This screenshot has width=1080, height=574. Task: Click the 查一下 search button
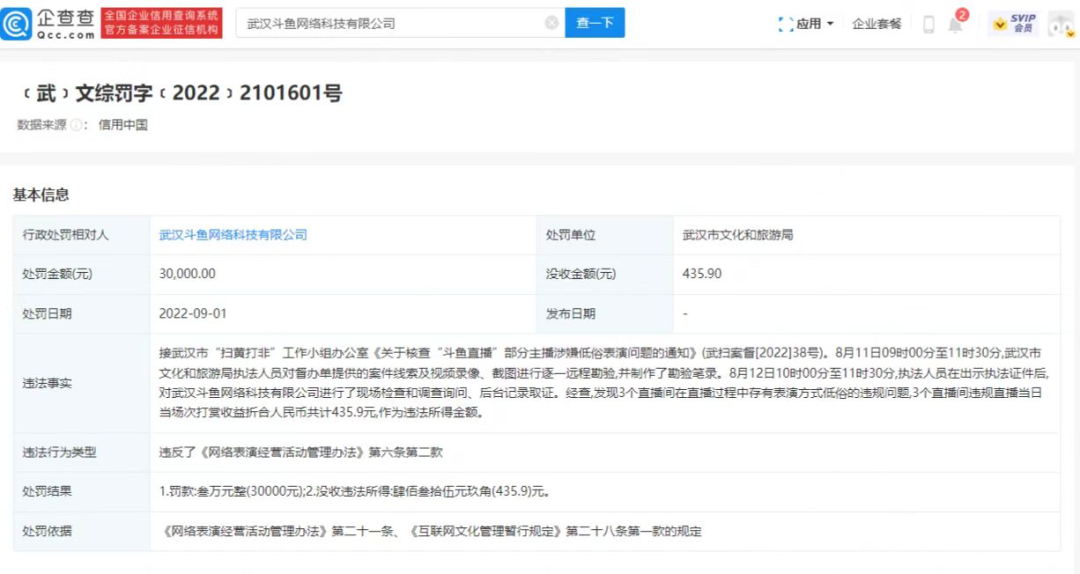(x=594, y=23)
